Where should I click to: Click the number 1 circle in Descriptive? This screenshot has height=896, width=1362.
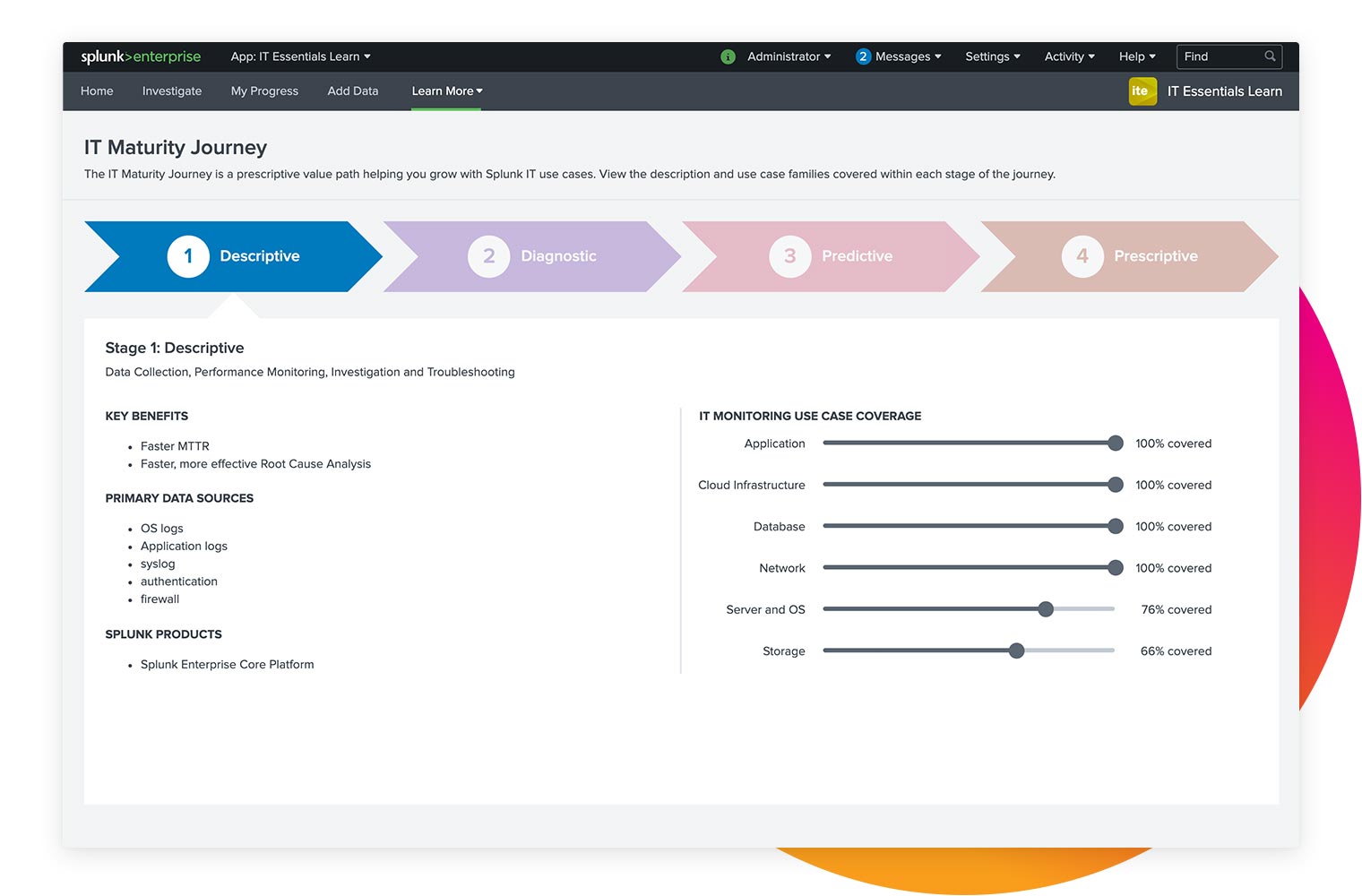pos(188,256)
